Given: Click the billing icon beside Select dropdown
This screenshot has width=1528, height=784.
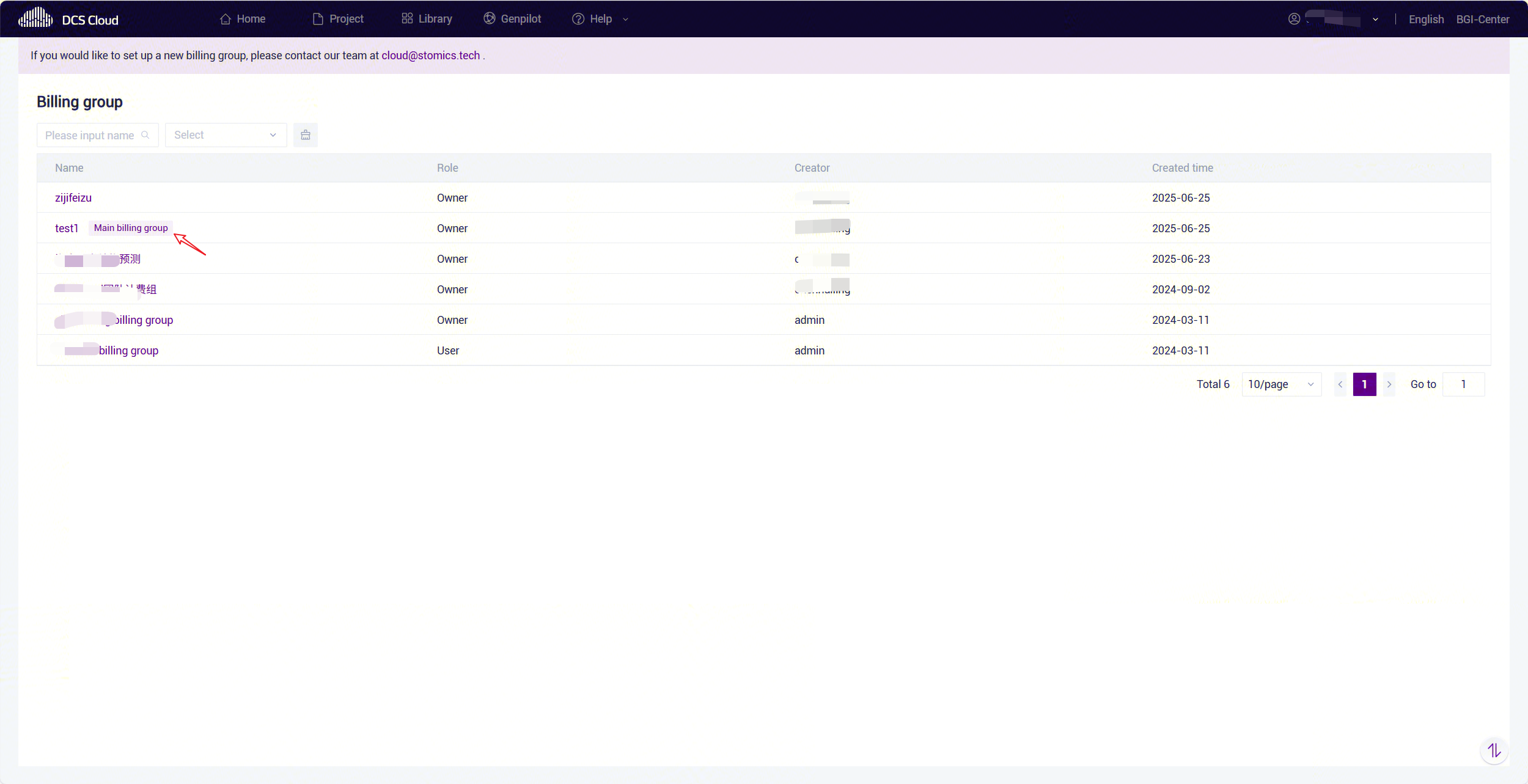Looking at the screenshot, I should pyautogui.click(x=305, y=135).
